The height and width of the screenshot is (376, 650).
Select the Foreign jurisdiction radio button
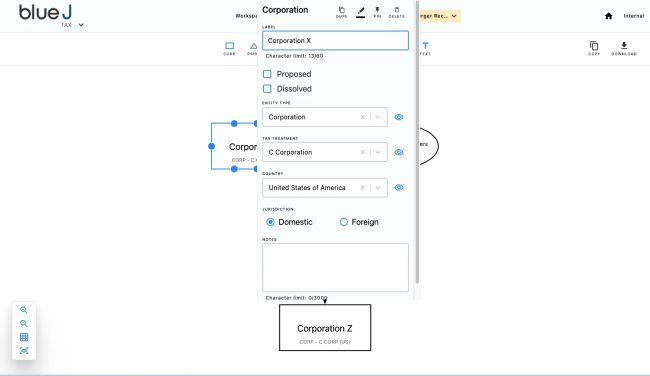tap(344, 222)
